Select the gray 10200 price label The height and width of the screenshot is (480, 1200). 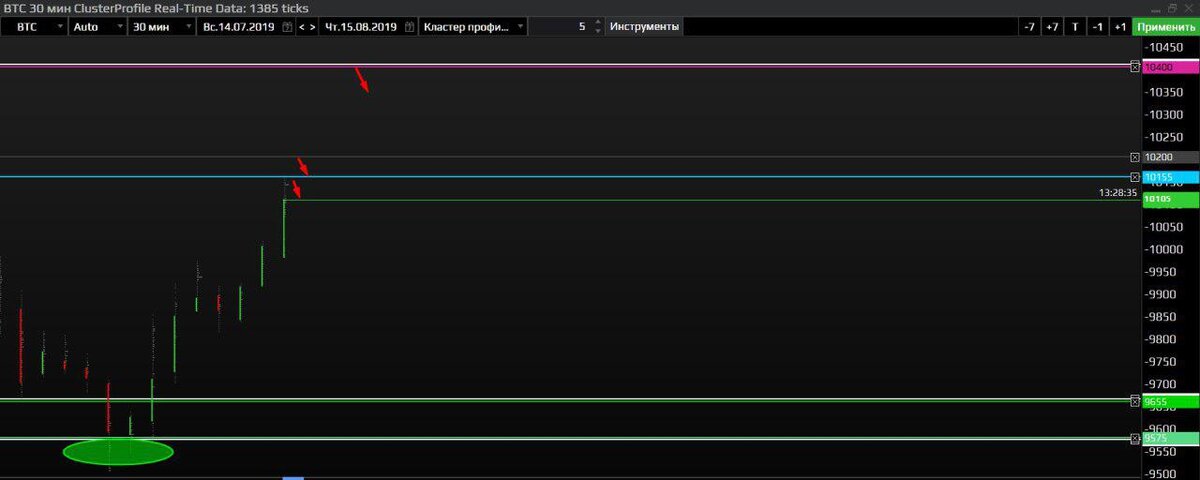(1170, 157)
